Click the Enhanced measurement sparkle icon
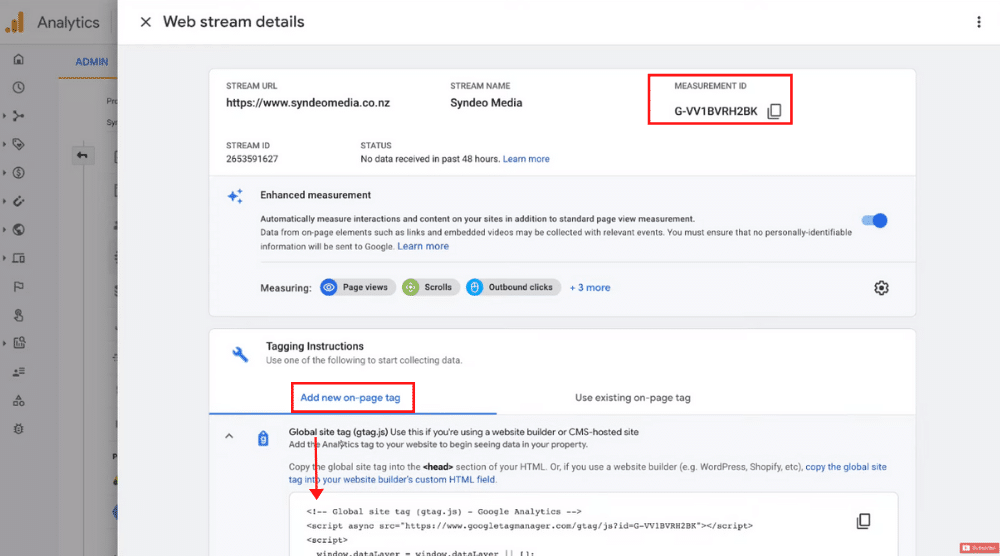The height and width of the screenshot is (556, 1000). tap(235, 196)
